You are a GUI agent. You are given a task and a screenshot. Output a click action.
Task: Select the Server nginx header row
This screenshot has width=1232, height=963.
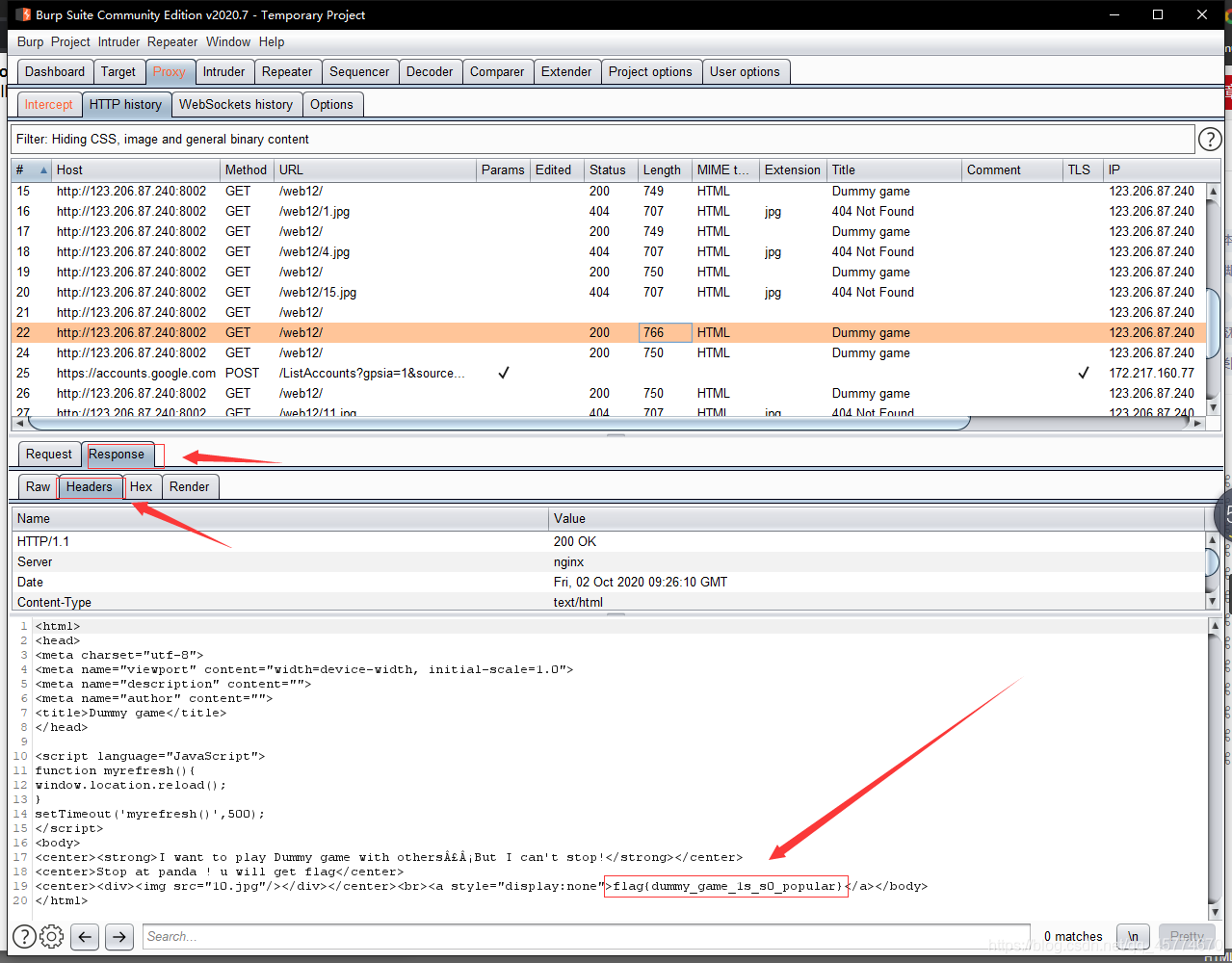(608, 561)
